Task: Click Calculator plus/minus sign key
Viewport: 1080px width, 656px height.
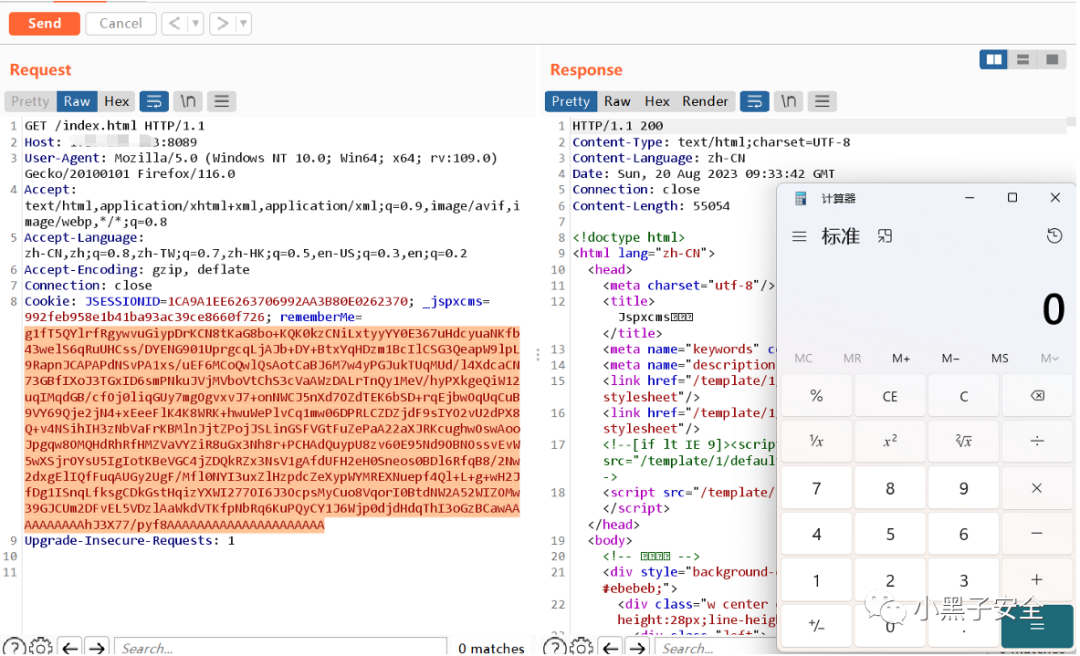Action: (x=816, y=626)
